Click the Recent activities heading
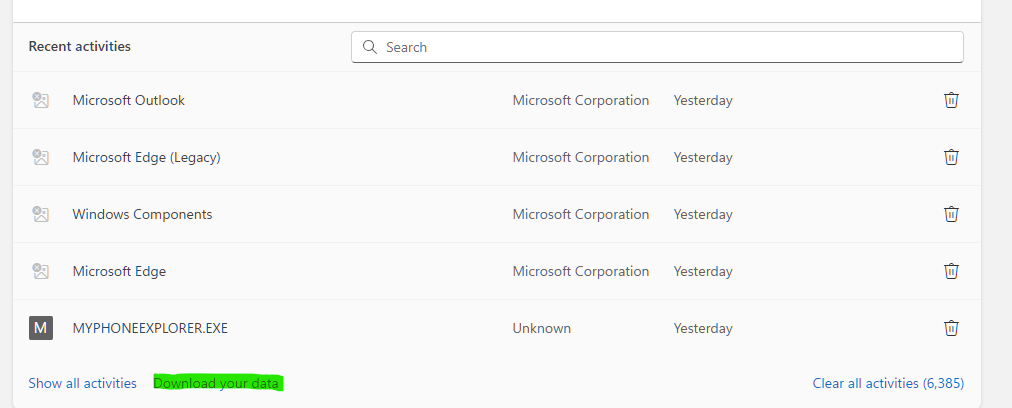Image resolution: width=1012 pixels, height=408 pixels. click(79, 46)
